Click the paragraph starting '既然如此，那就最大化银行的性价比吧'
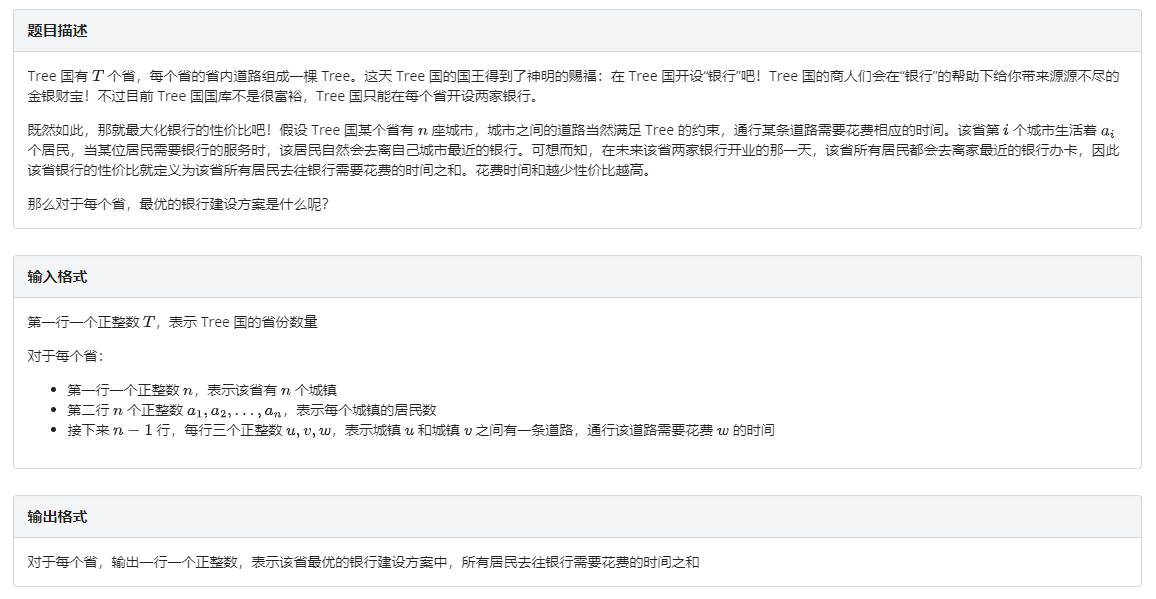 [574, 150]
